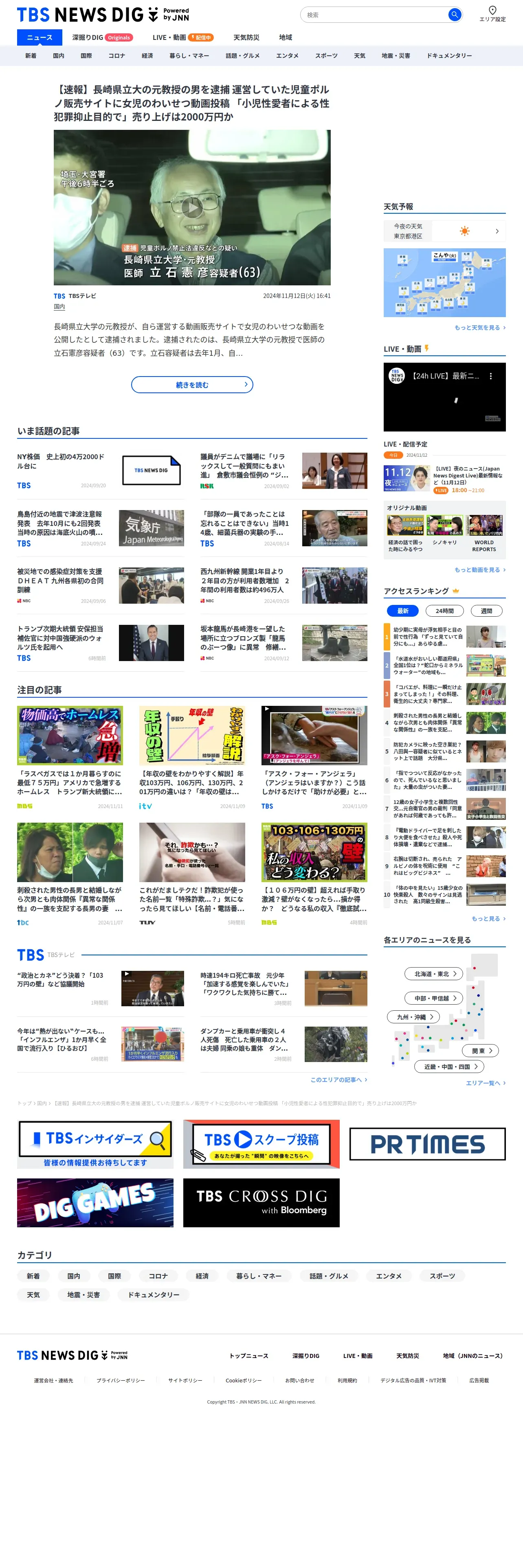This screenshot has height=1568, width=523.
Task: Select ドキュメンタリー in the category bar
Action: (x=449, y=55)
